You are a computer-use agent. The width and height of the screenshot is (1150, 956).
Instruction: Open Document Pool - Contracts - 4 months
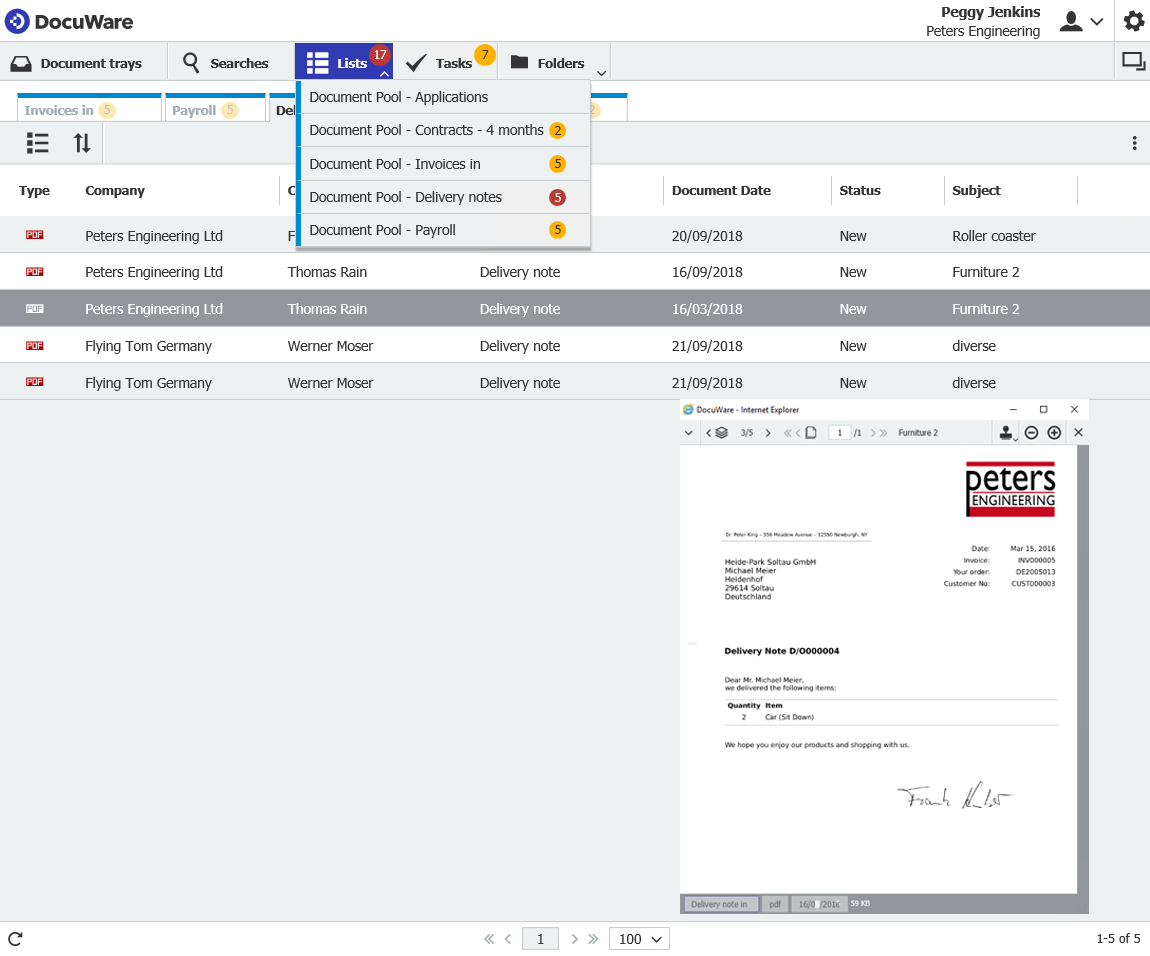point(426,130)
